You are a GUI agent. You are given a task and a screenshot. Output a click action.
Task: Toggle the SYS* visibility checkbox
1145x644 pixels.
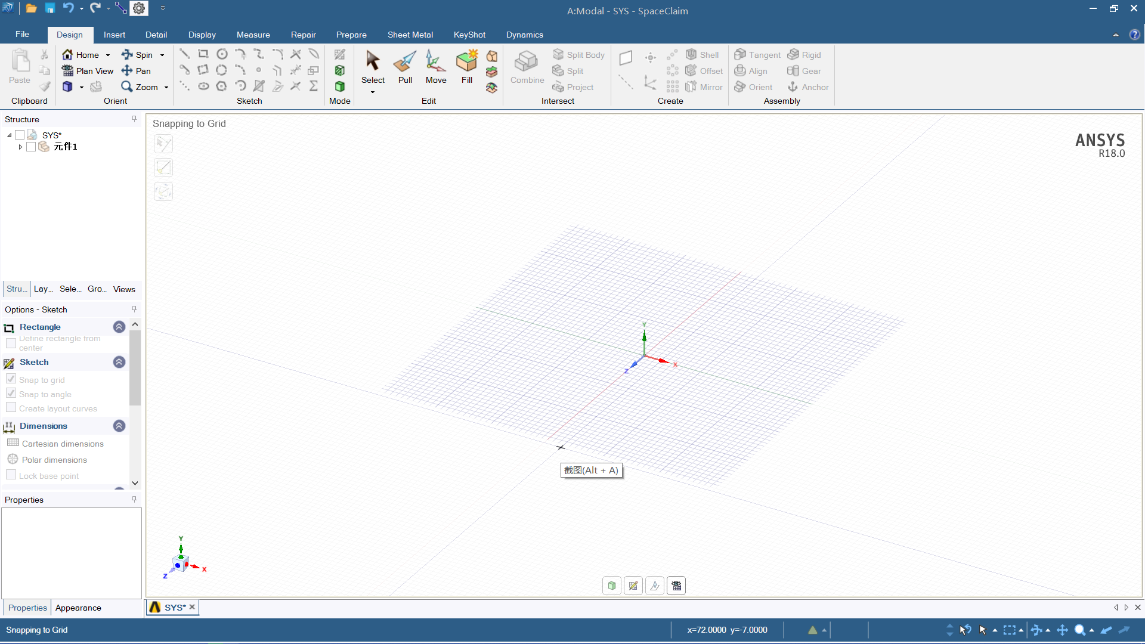pyautogui.click(x=20, y=135)
